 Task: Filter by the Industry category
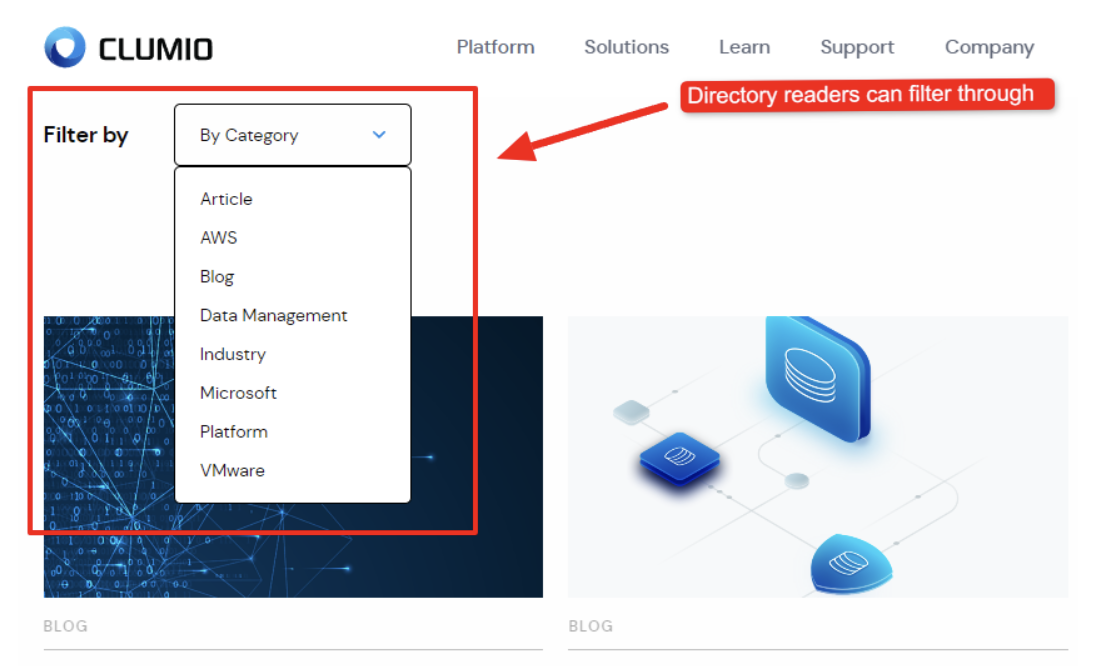[232, 354]
